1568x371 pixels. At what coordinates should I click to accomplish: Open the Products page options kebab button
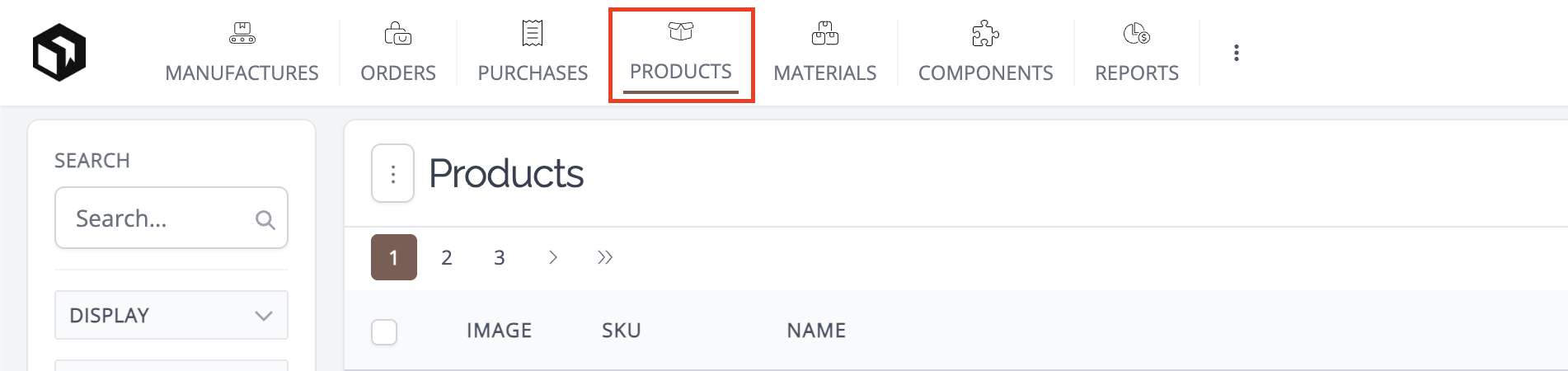[392, 173]
